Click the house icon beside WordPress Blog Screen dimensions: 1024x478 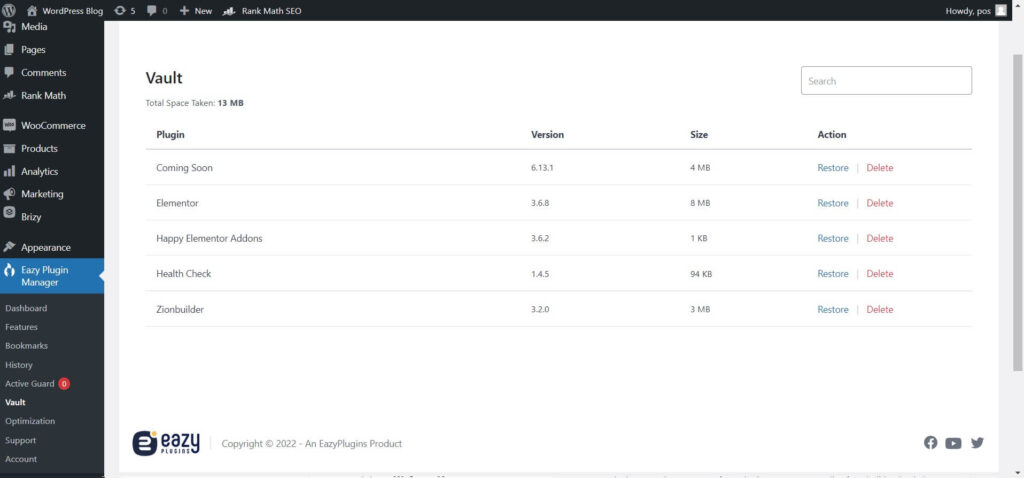(32, 10)
